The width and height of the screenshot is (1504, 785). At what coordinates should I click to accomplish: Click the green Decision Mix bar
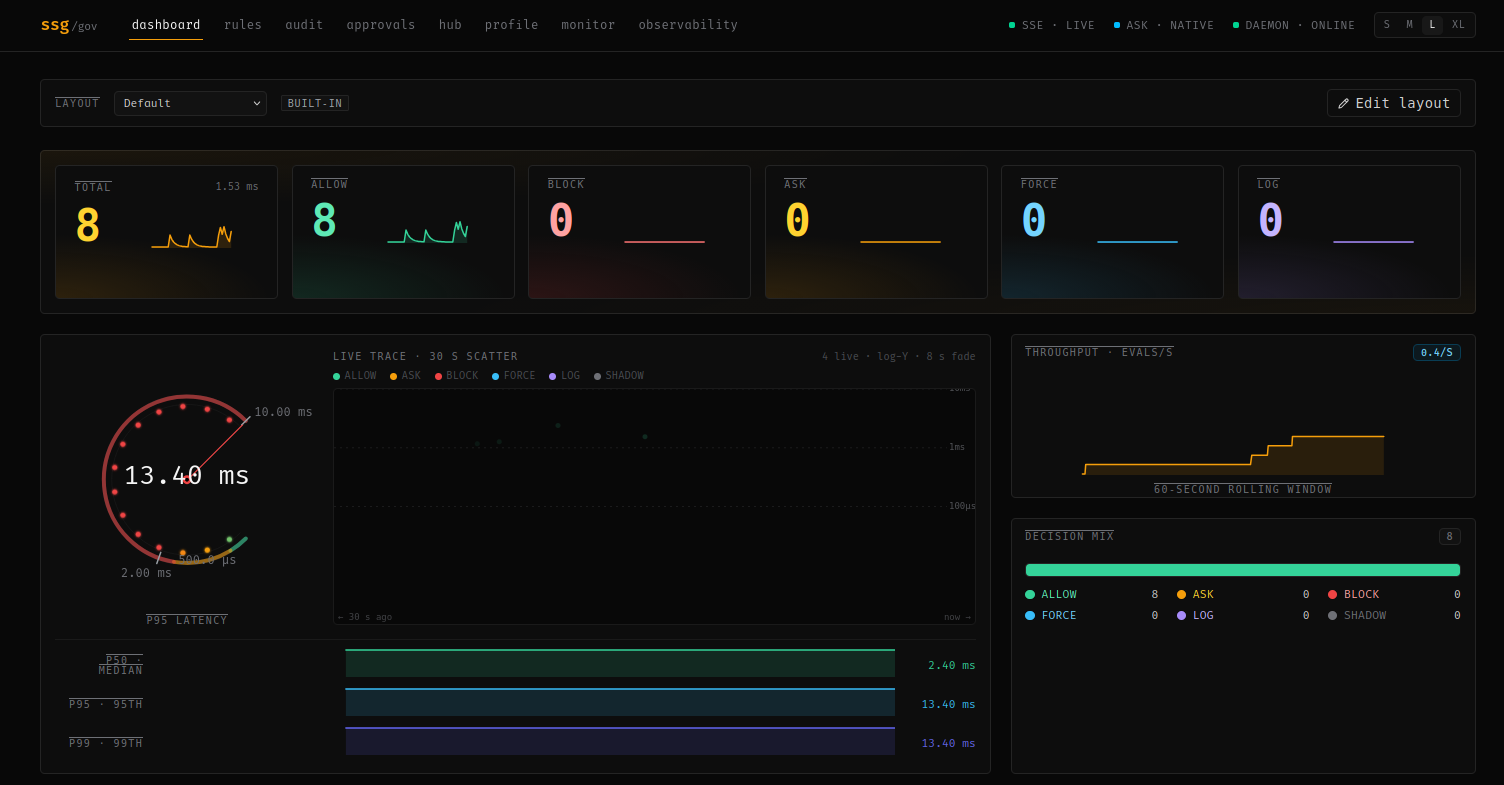click(x=1242, y=570)
